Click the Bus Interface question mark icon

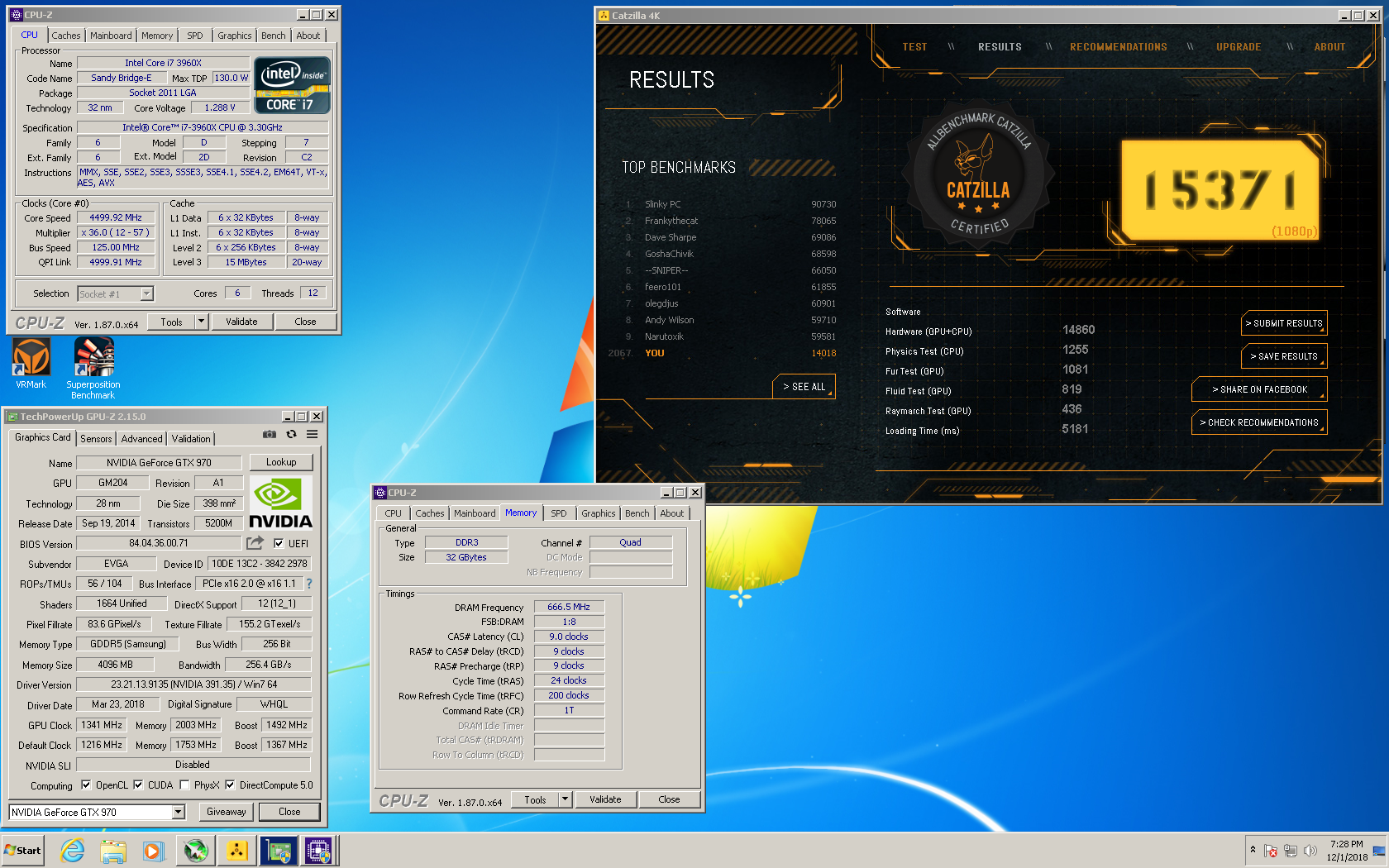[309, 584]
